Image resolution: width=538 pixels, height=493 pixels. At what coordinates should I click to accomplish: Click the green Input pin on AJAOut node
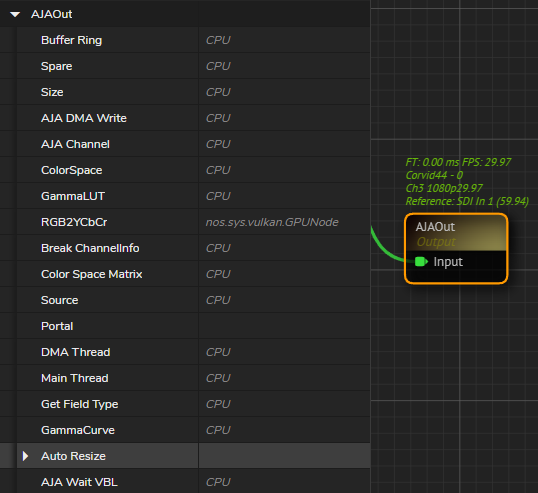(x=421, y=262)
